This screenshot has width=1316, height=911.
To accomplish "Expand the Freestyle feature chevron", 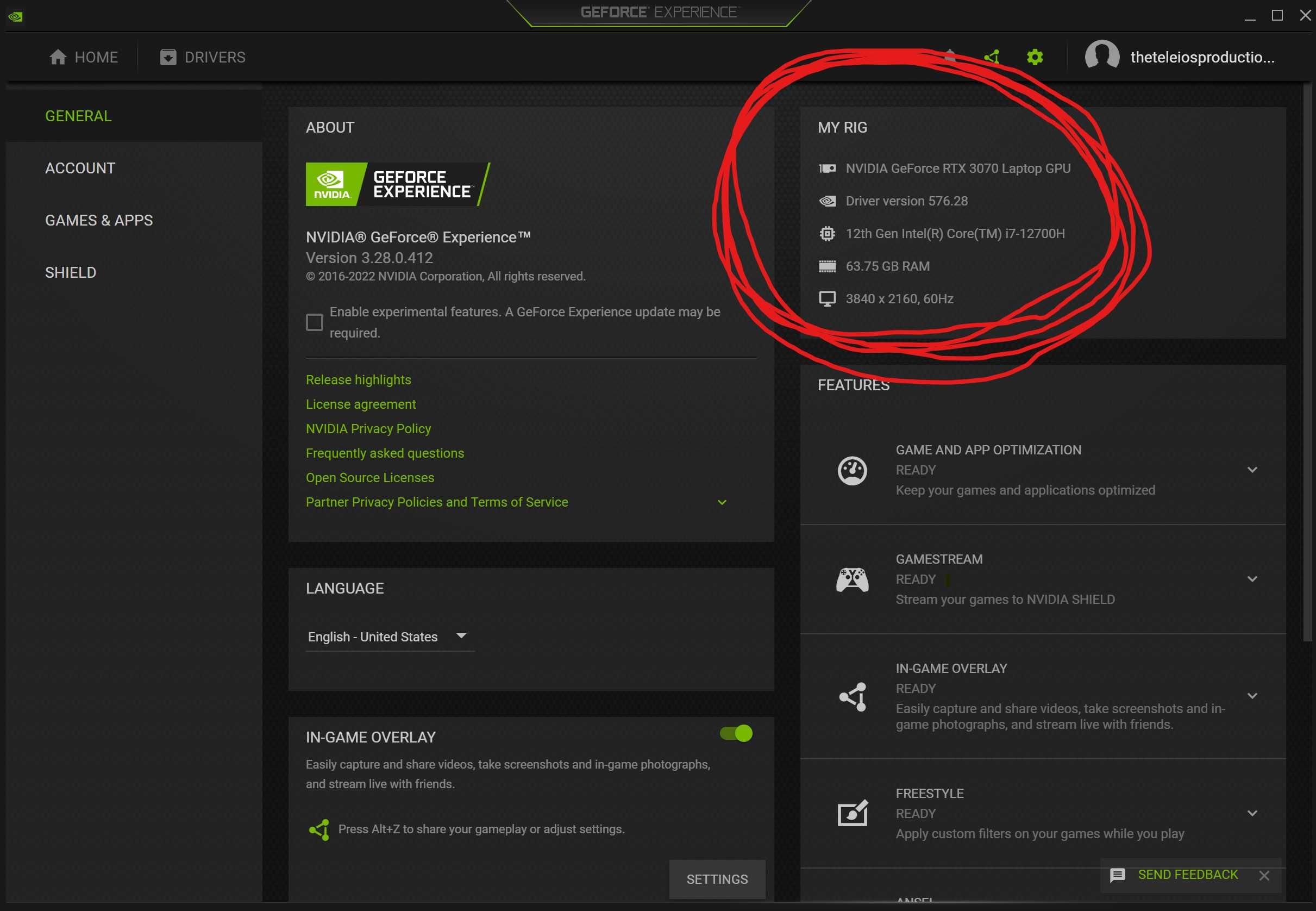I will (x=1252, y=813).
